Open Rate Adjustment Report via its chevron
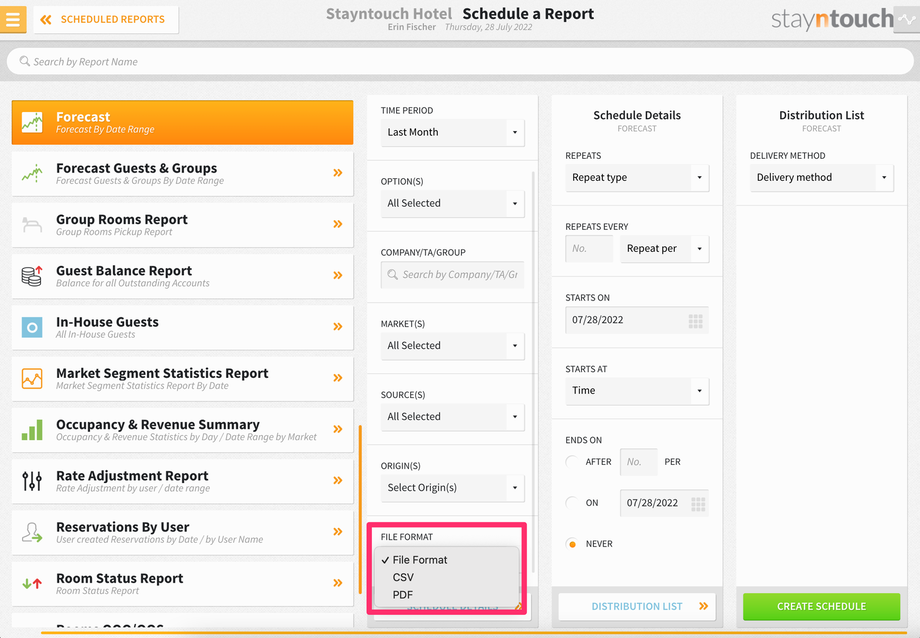The height and width of the screenshot is (638, 920). click(x=338, y=480)
